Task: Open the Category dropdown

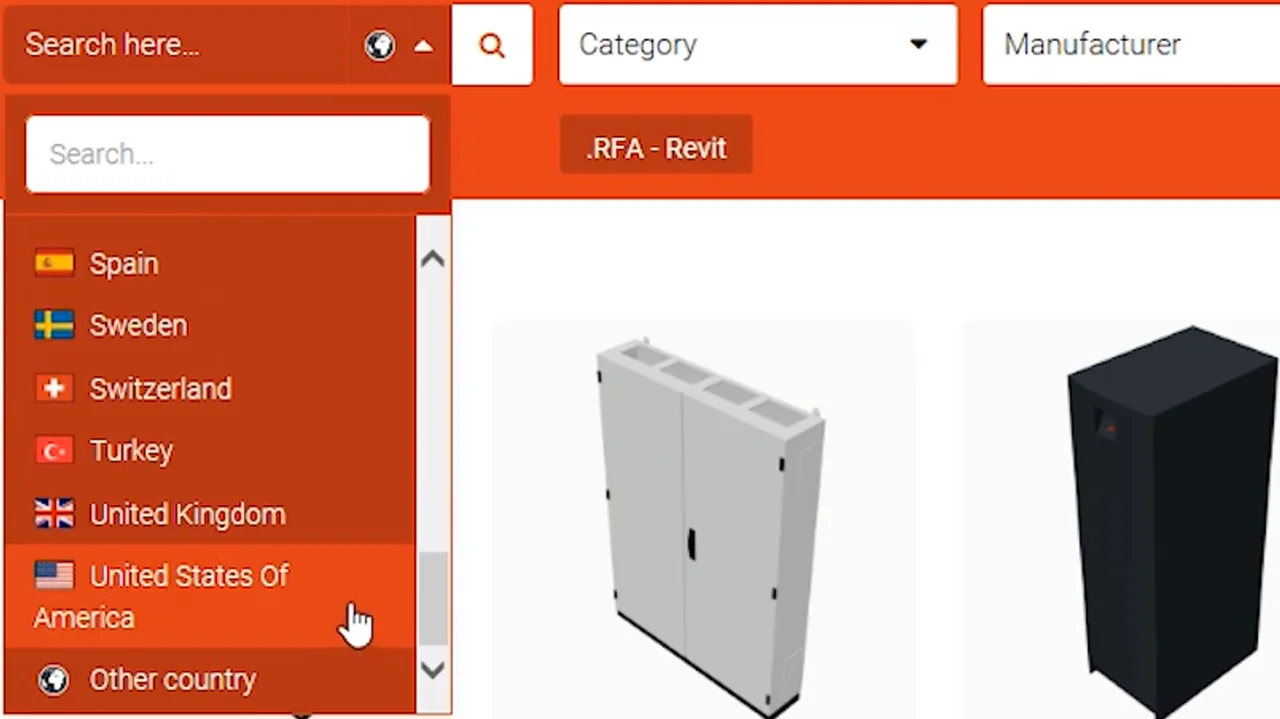Action: (x=758, y=45)
